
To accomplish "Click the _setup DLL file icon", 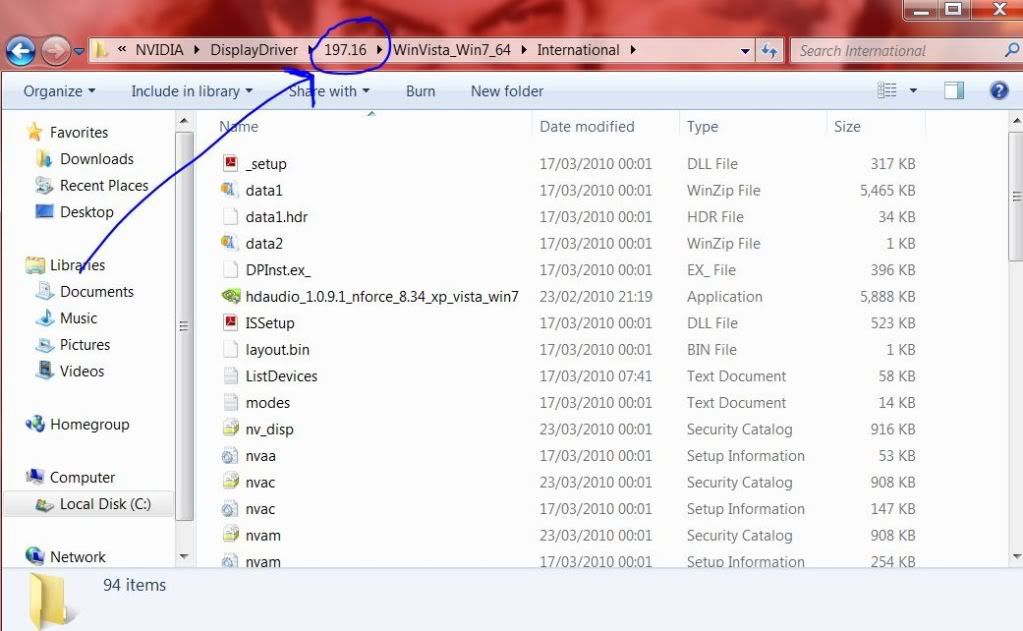I will click(230, 163).
